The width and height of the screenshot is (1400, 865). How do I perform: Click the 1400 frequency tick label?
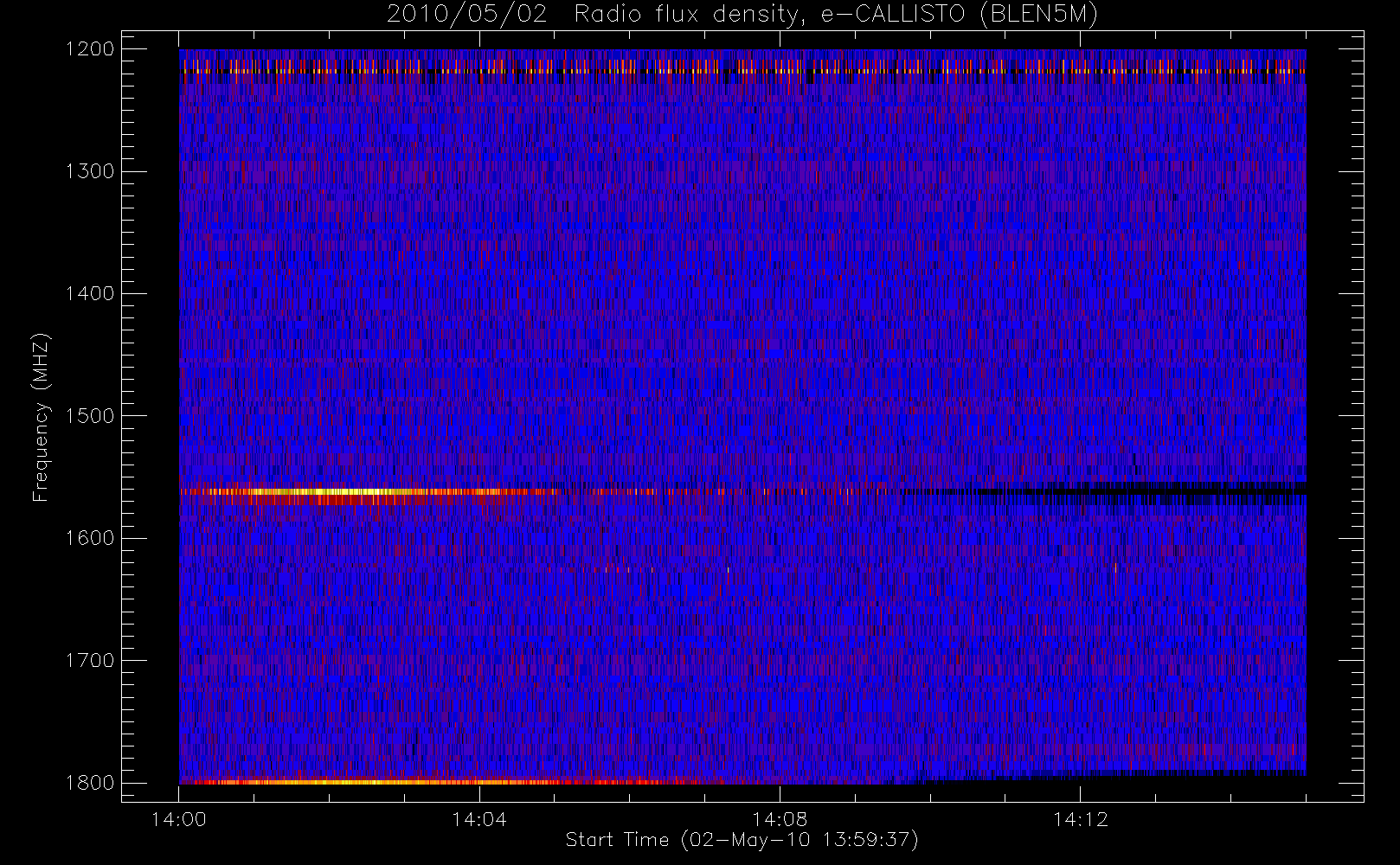(x=90, y=294)
